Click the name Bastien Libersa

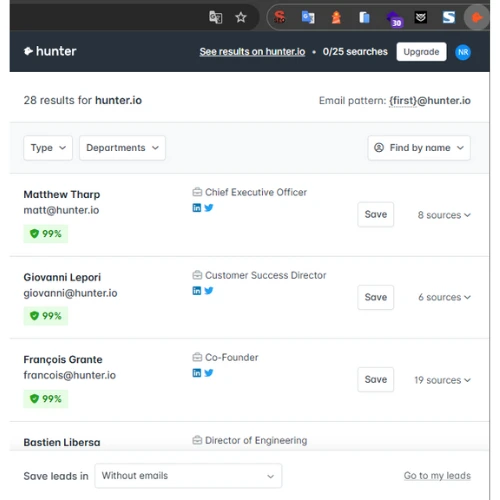point(62,442)
